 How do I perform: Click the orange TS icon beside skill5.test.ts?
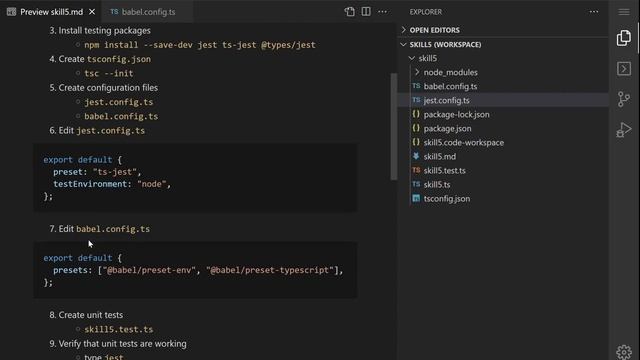416,170
